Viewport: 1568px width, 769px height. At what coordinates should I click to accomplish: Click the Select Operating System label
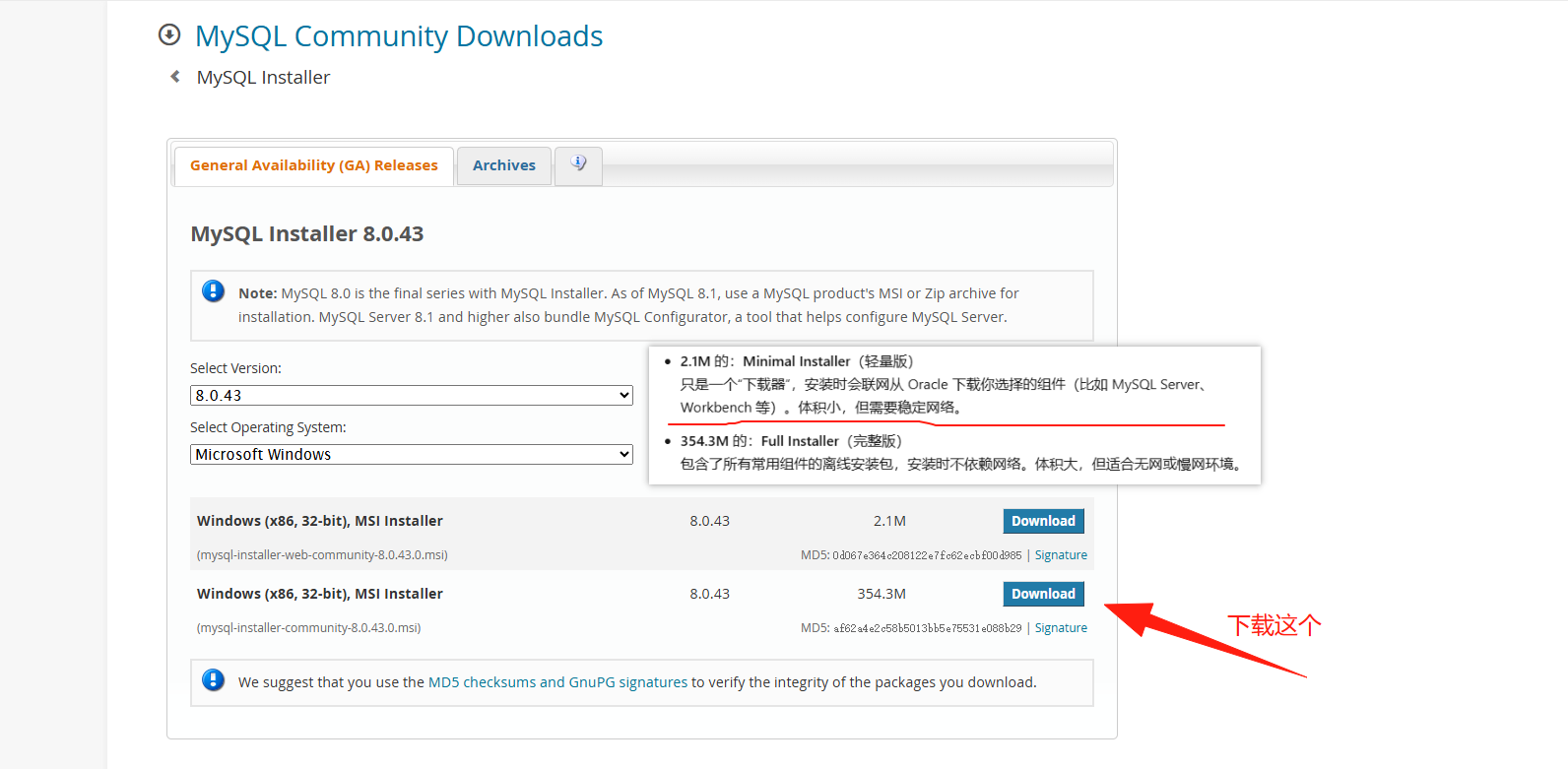pyautogui.click(x=268, y=427)
